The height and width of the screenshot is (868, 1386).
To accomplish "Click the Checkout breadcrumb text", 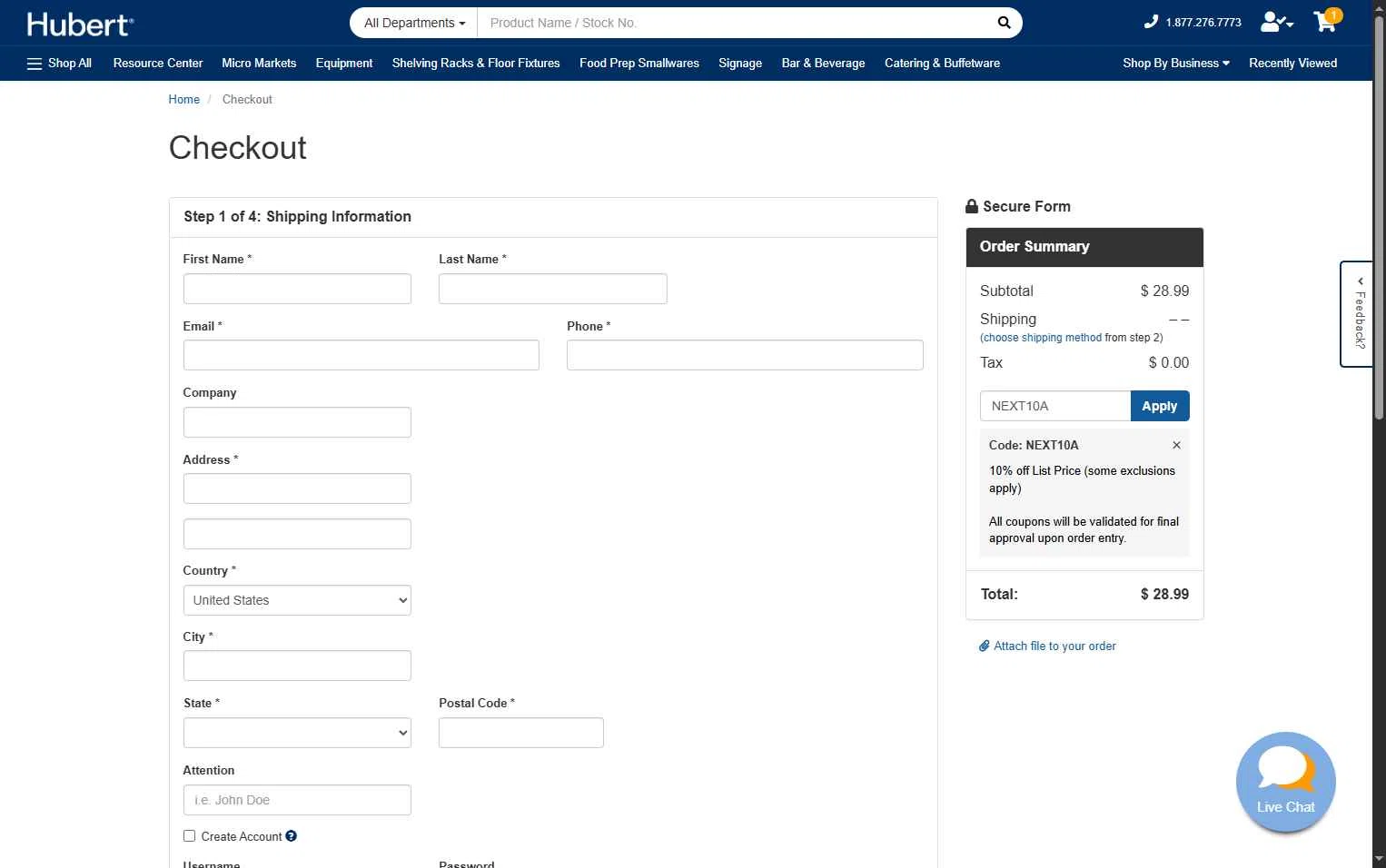I will click(x=247, y=100).
